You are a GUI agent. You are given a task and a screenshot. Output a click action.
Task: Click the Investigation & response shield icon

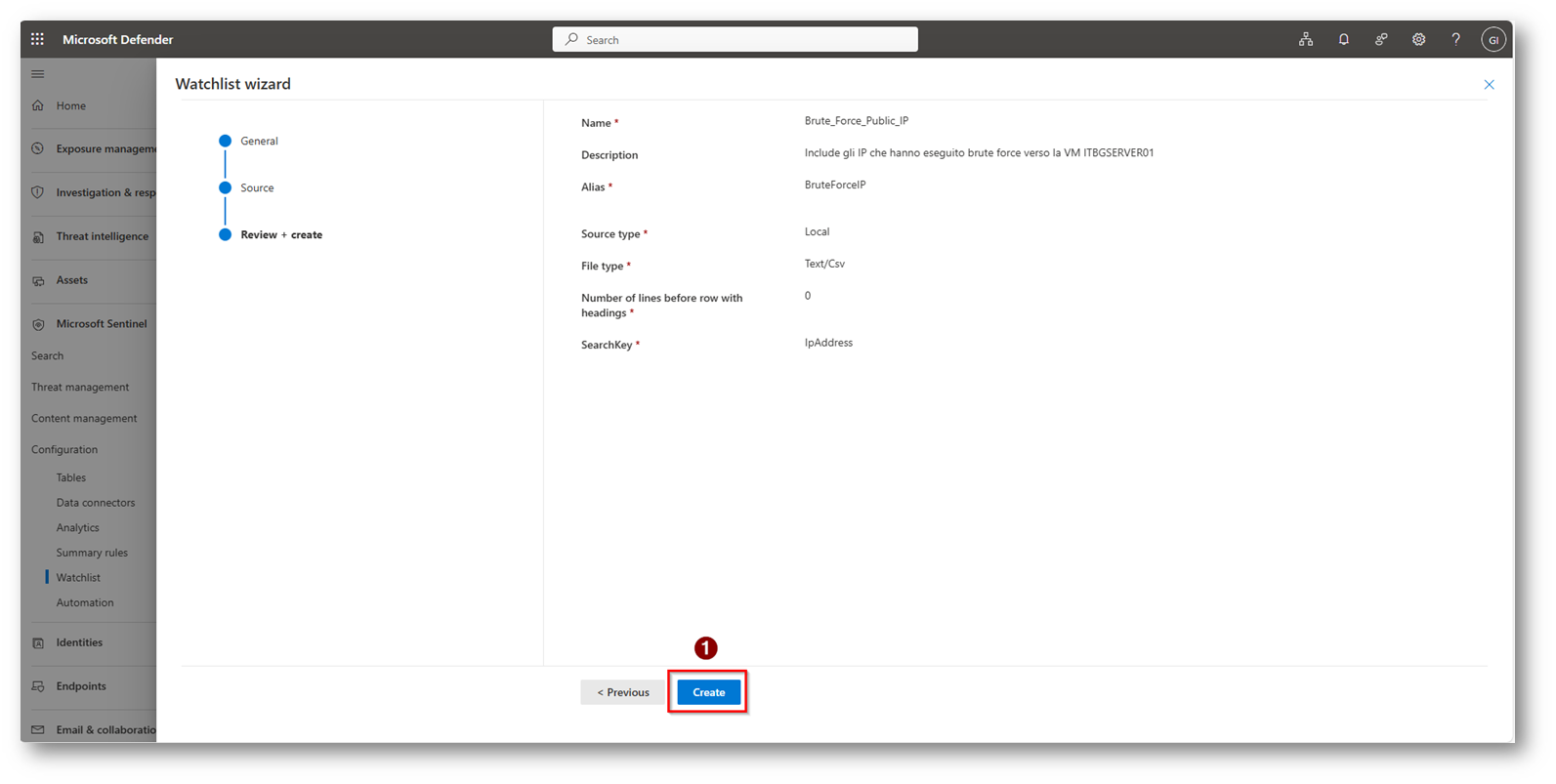(38, 192)
